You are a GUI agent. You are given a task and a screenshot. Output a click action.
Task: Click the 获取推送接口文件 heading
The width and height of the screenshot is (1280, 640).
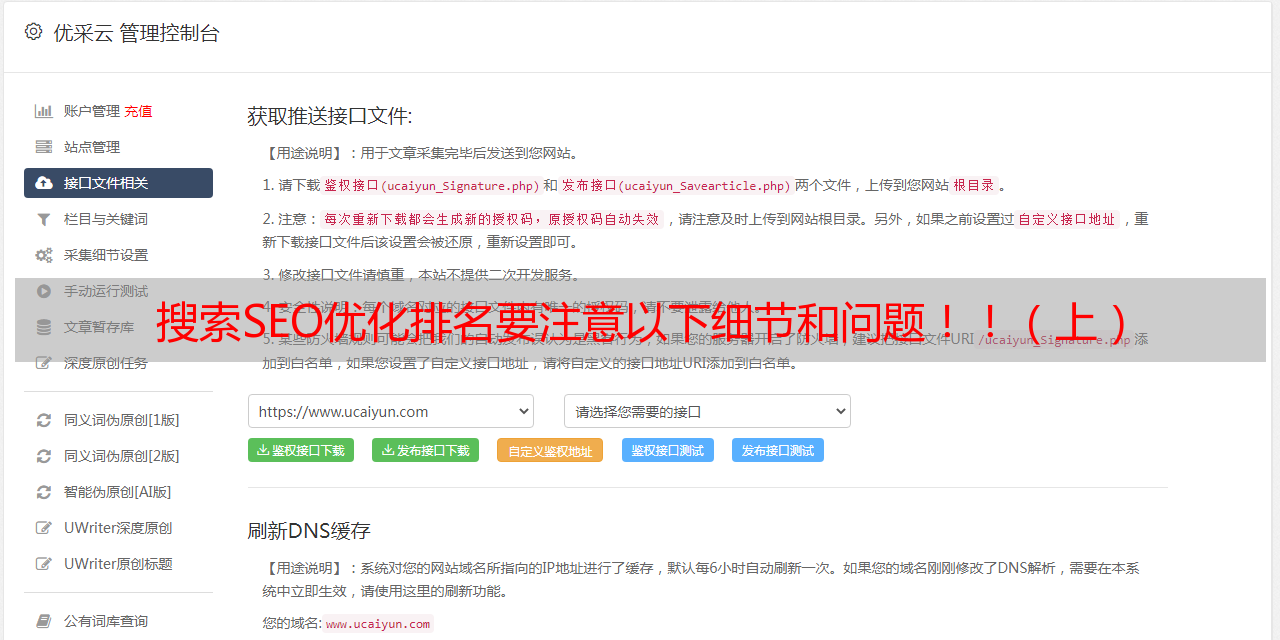coord(330,116)
